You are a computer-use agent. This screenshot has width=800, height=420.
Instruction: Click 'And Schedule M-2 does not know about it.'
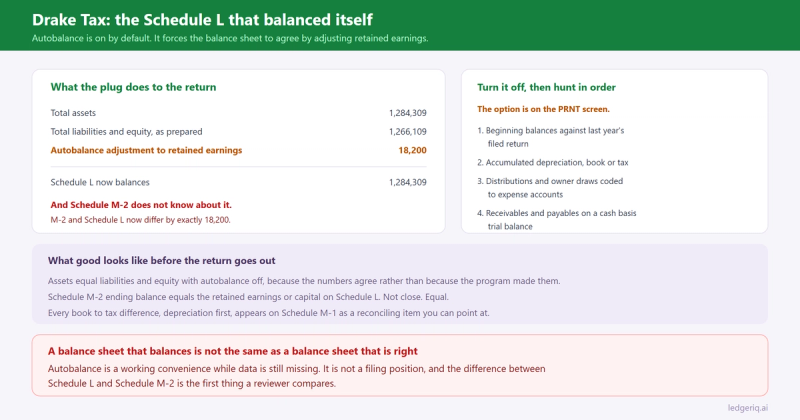[x=141, y=205]
